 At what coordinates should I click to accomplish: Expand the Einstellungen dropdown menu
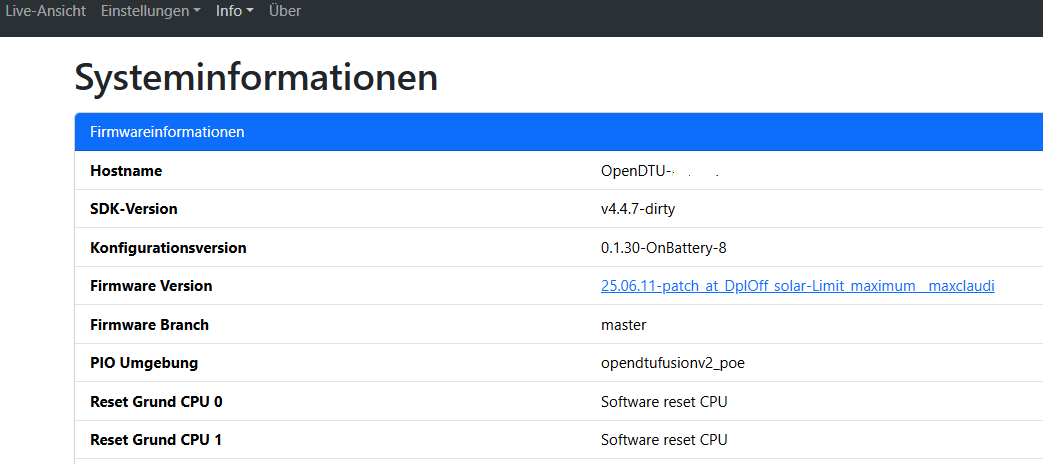pyautogui.click(x=150, y=11)
